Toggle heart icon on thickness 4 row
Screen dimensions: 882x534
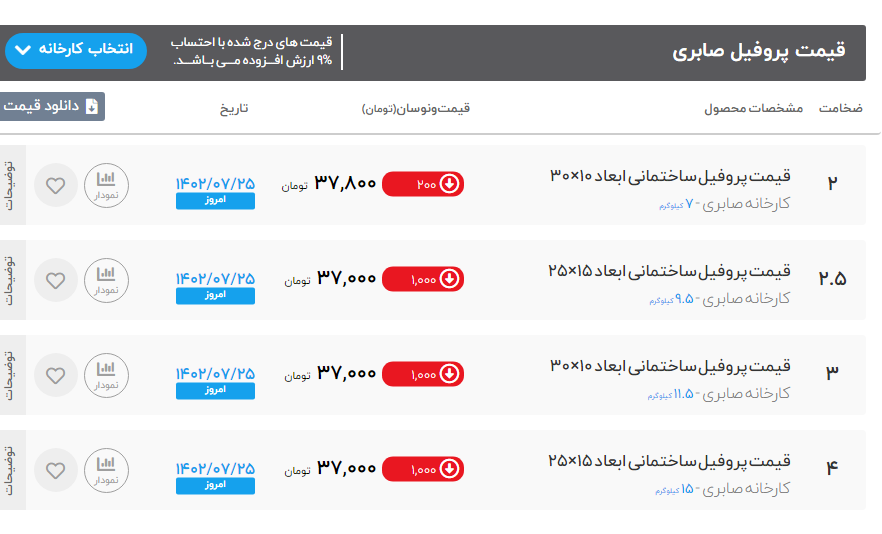click(56, 470)
